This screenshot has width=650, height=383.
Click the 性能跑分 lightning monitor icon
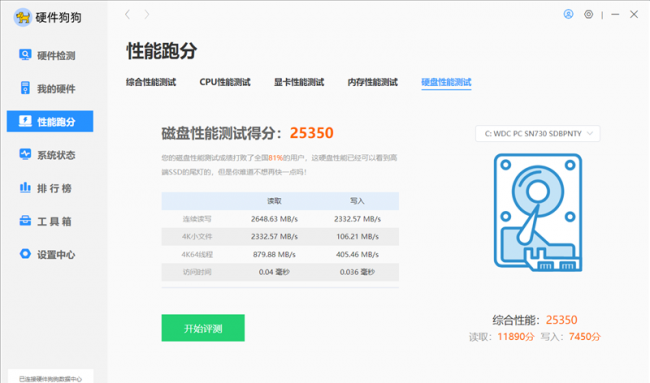(25, 121)
